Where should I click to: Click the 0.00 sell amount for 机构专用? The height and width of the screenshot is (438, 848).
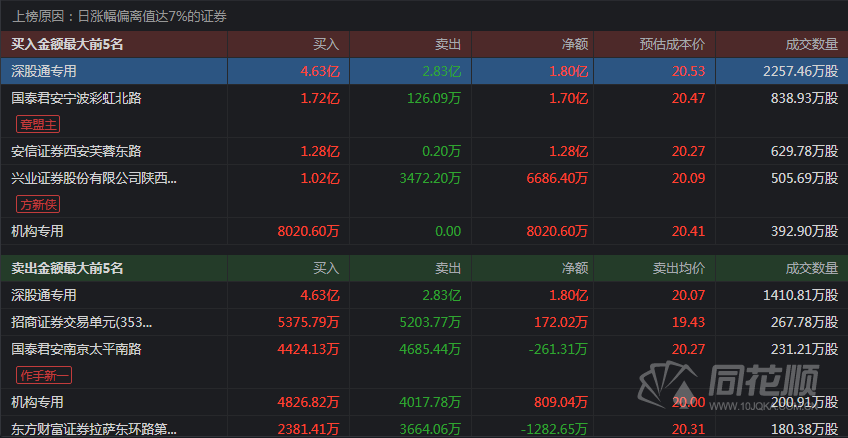point(448,231)
